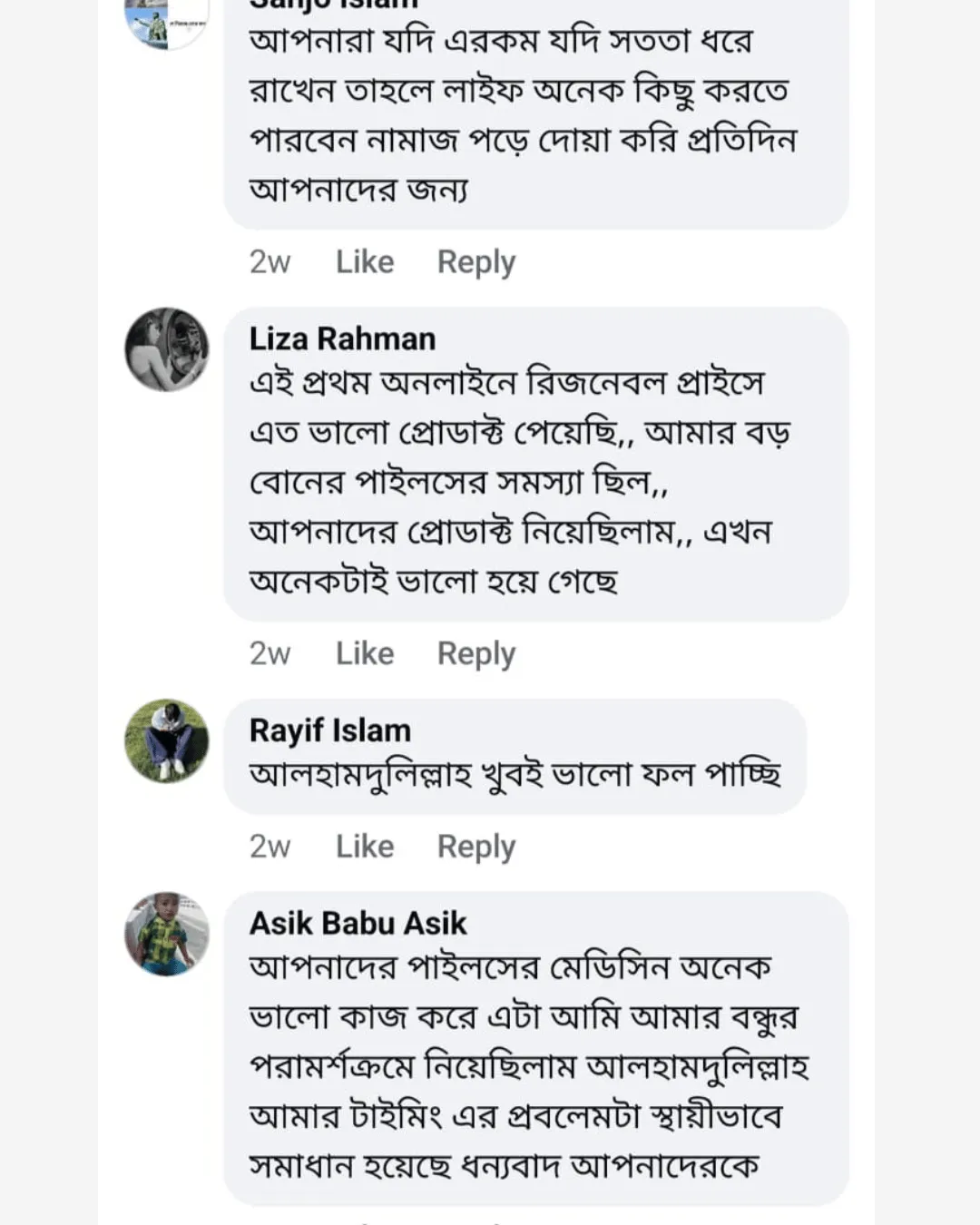980x1225 pixels.
Task: Open Asik Babu Asik's profile picture
Action: click(167, 934)
